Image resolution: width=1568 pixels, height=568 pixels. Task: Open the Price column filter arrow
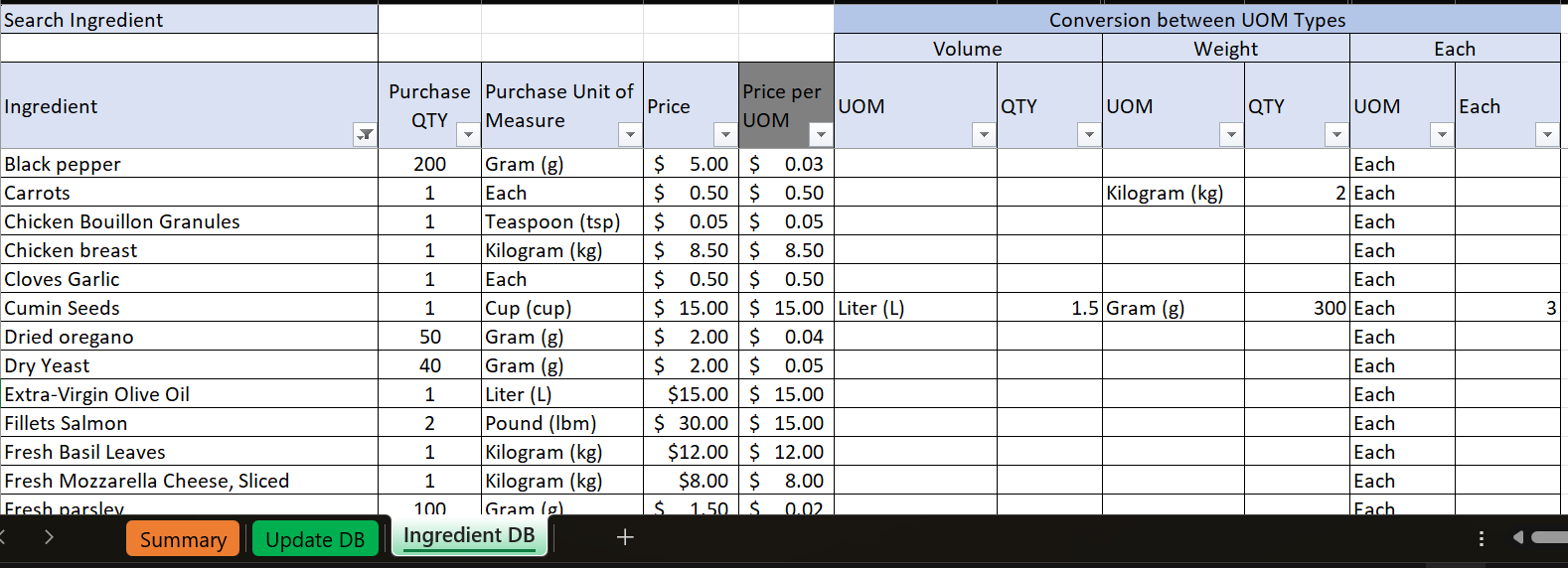724,134
